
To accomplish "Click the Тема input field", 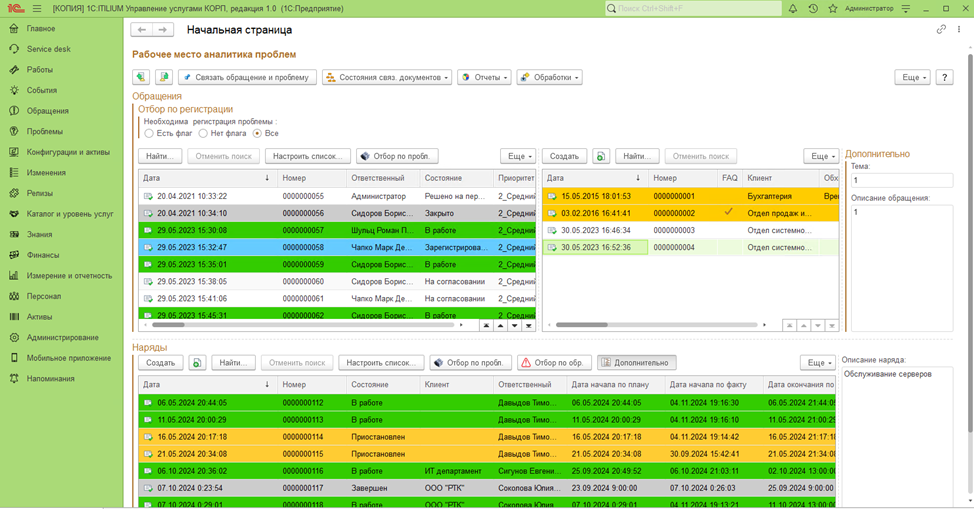I will click(x=901, y=180).
